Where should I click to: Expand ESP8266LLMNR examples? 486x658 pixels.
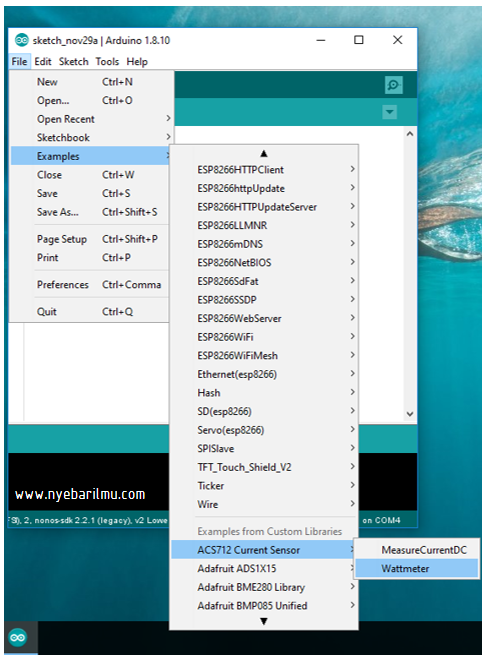pyautogui.click(x=264, y=225)
